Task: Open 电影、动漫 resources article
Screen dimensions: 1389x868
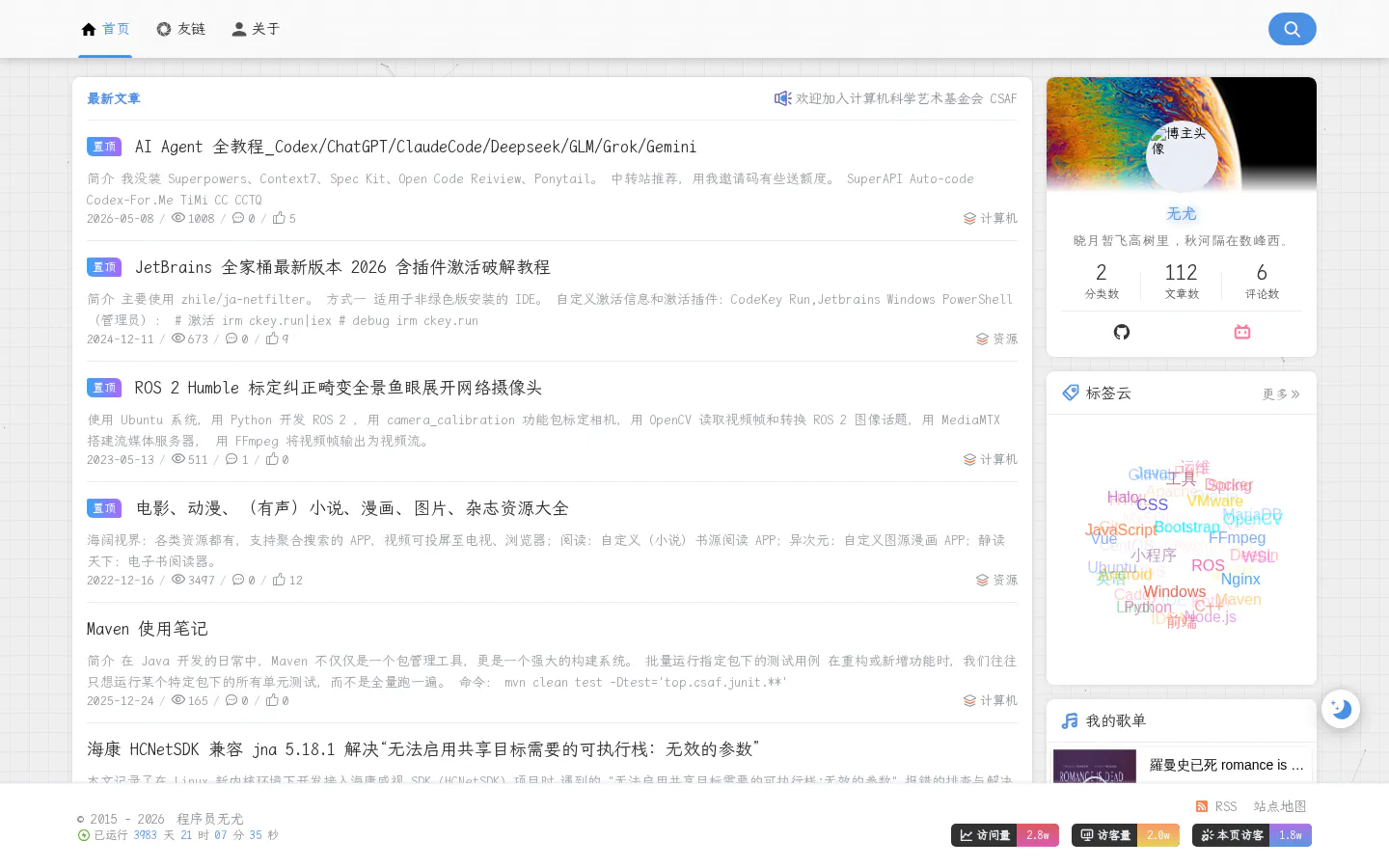Action: click(x=352, y=508)
